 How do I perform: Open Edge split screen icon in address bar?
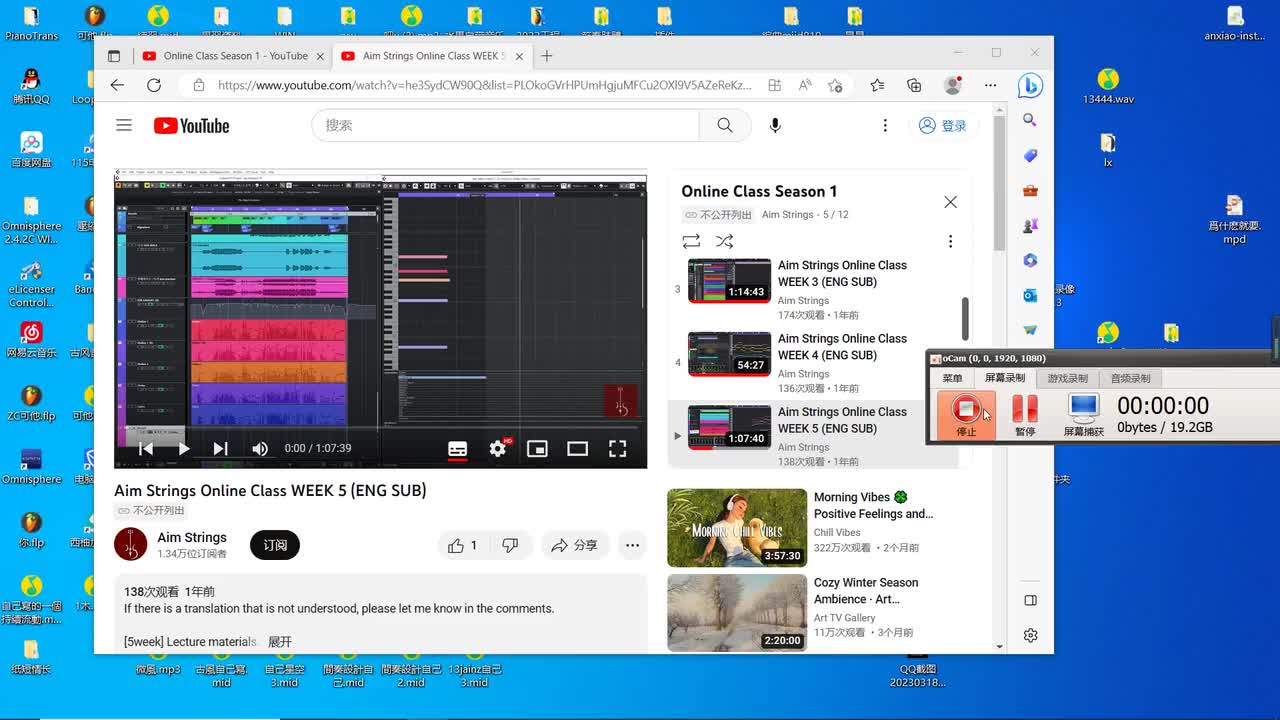(775, 85)
